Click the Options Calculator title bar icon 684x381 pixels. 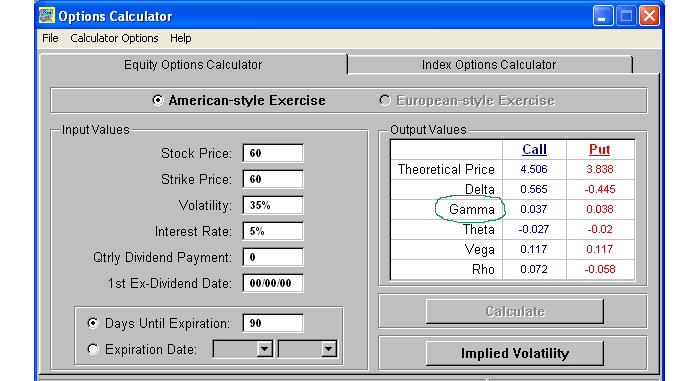pyautogui.click(x=47, y=16)
